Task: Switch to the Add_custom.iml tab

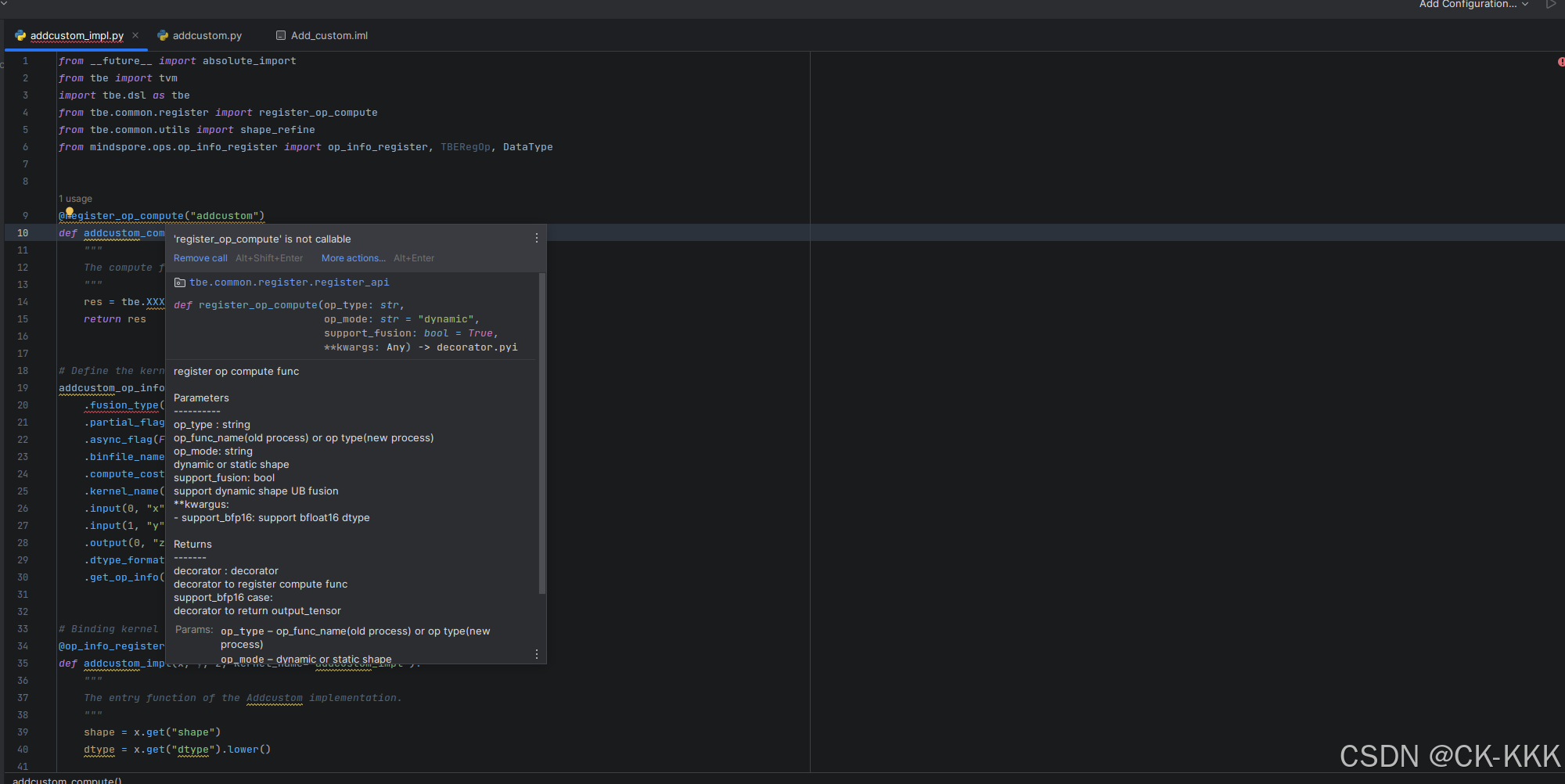Action: (x=329, y=36)
